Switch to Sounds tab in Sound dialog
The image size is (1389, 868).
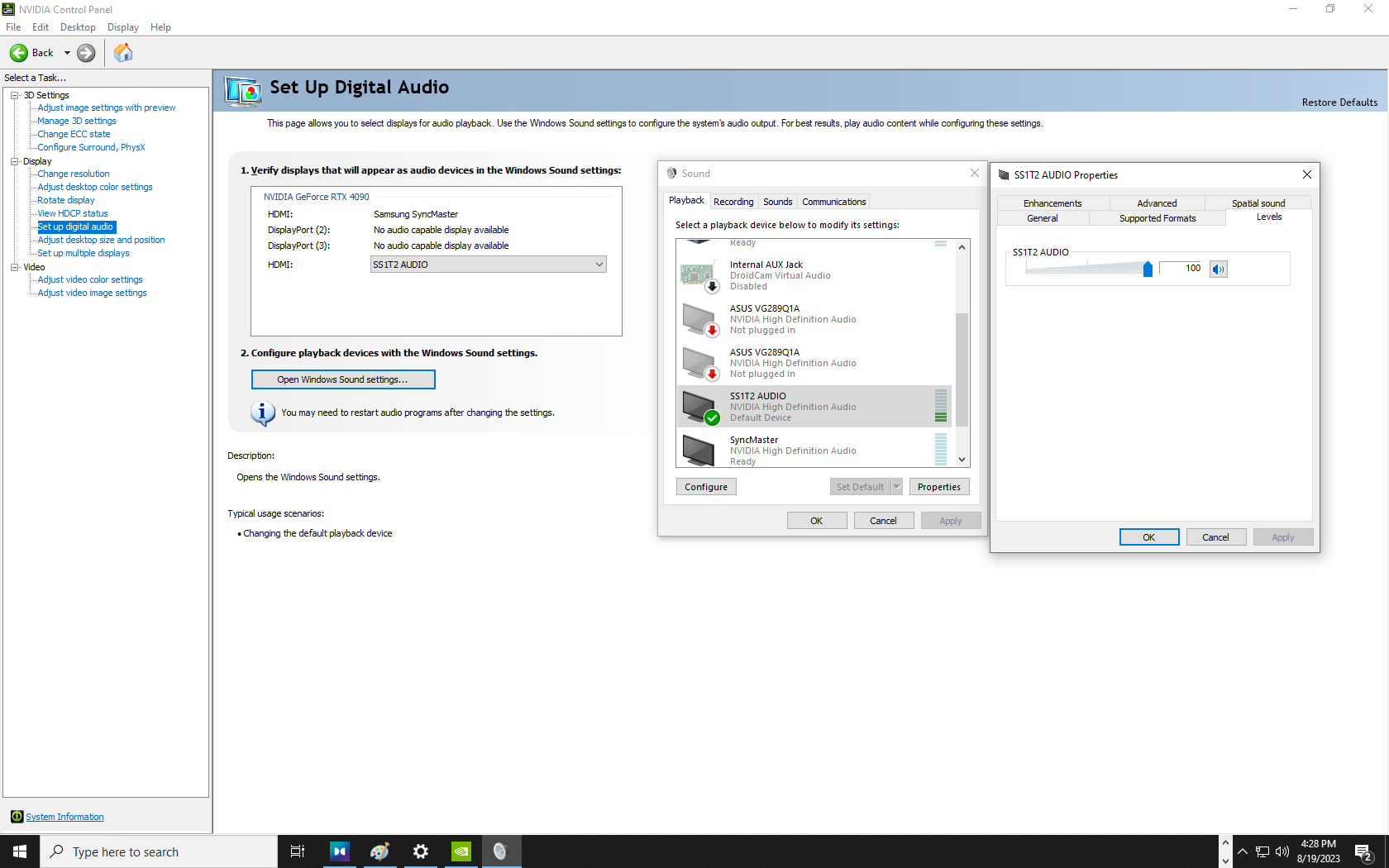pos(778,202)
